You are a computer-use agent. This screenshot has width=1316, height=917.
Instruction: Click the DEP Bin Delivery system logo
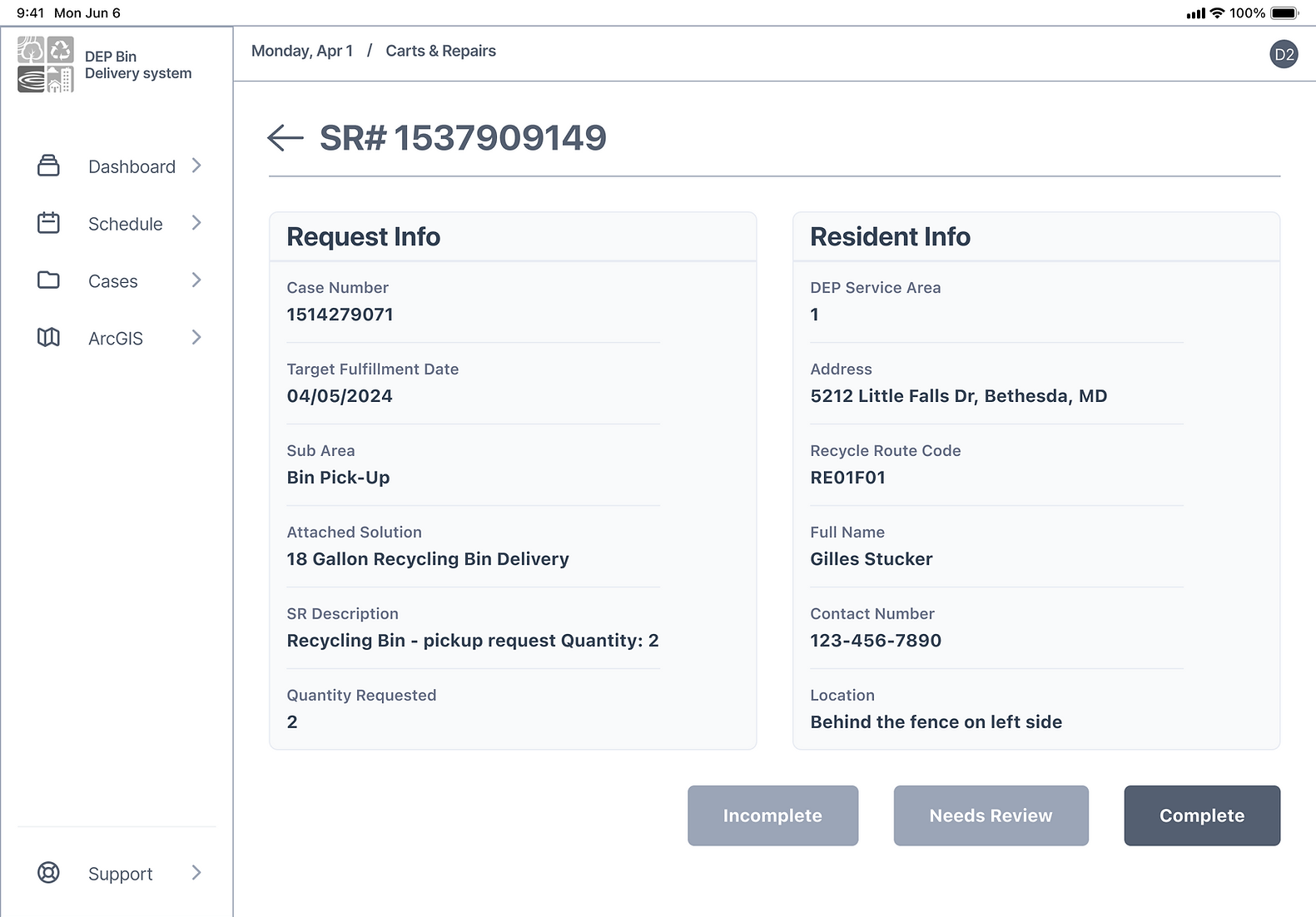tap(46, 64)
